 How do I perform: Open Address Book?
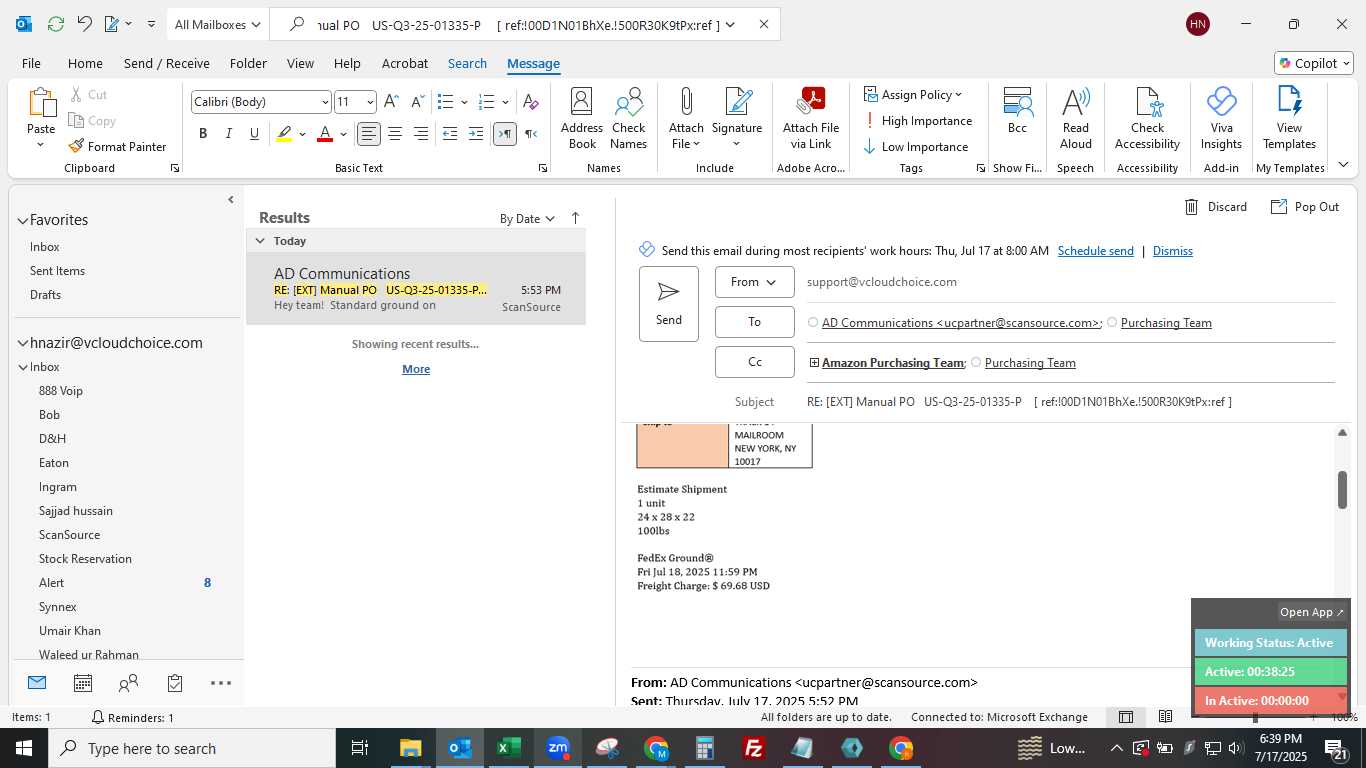click(582, 118)
